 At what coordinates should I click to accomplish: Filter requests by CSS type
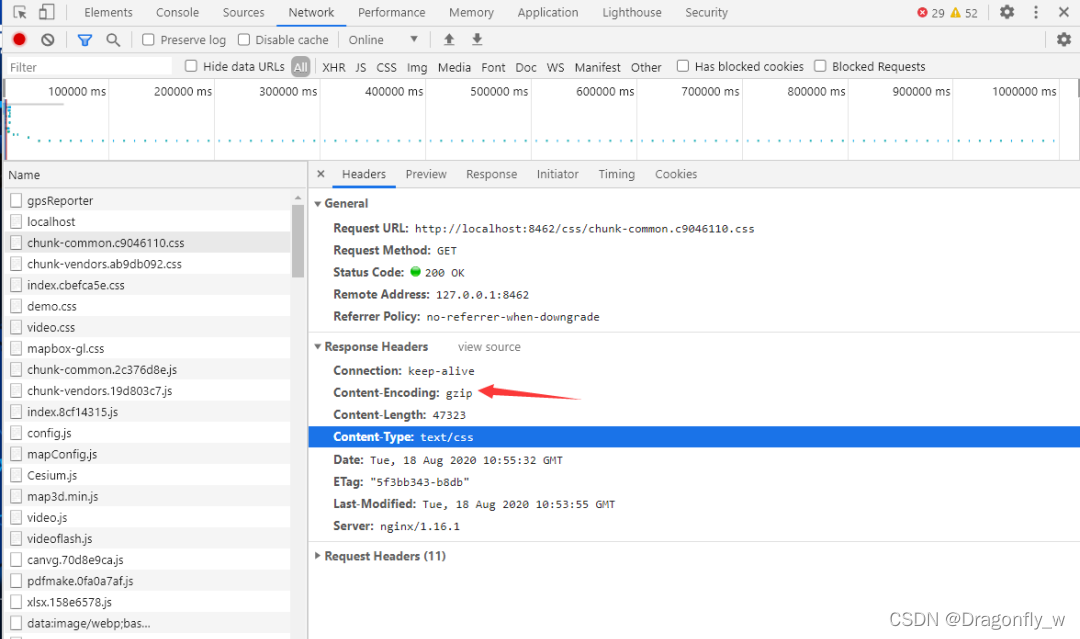click(x=386, y=67)
